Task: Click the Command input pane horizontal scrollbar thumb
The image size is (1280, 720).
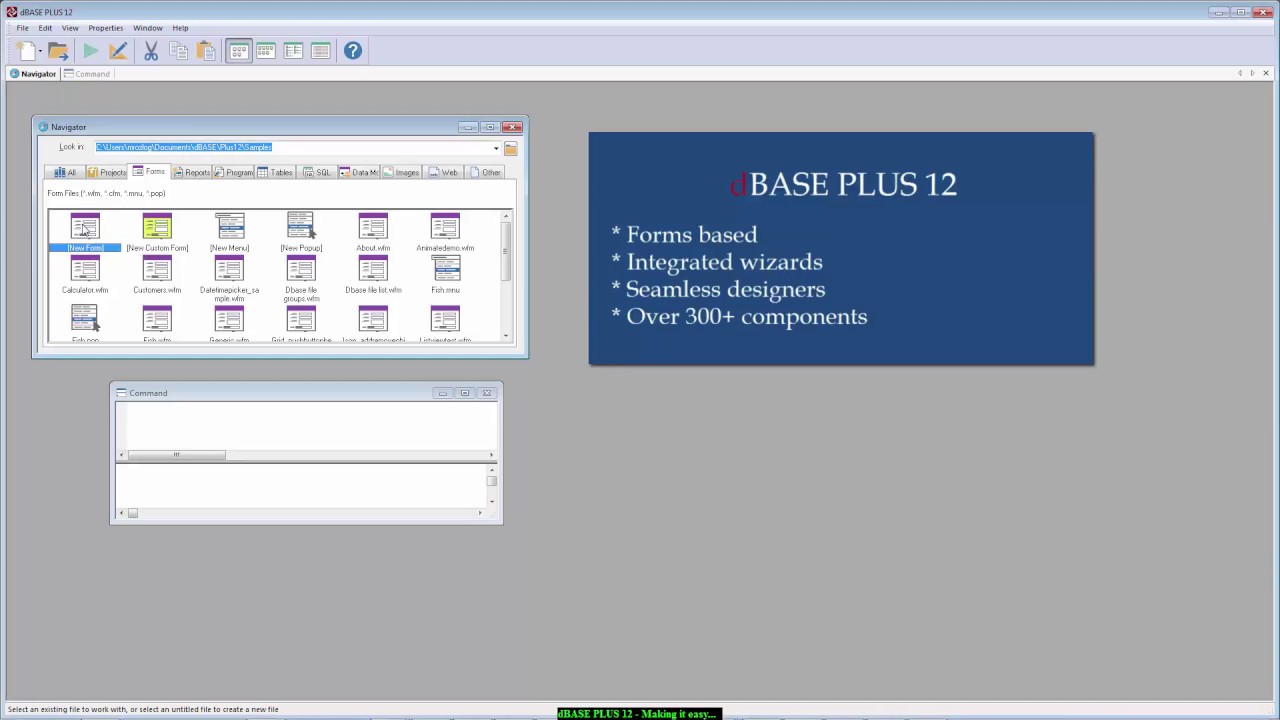Action: pyautogui.click(x=176, y=455)
